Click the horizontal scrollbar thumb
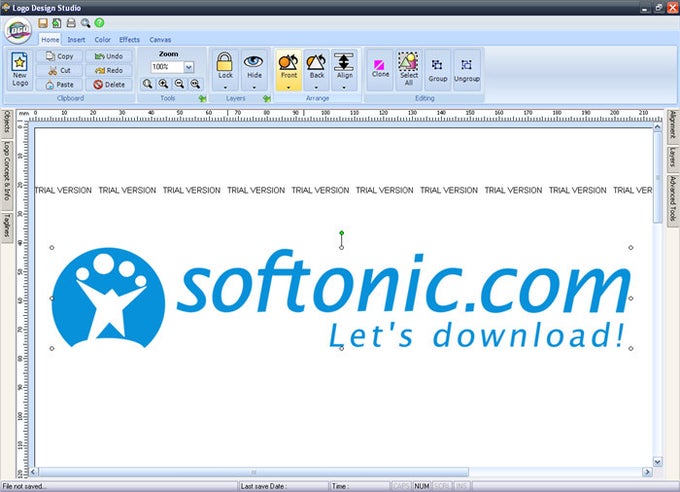680x492 pixels. pos(254,472)
